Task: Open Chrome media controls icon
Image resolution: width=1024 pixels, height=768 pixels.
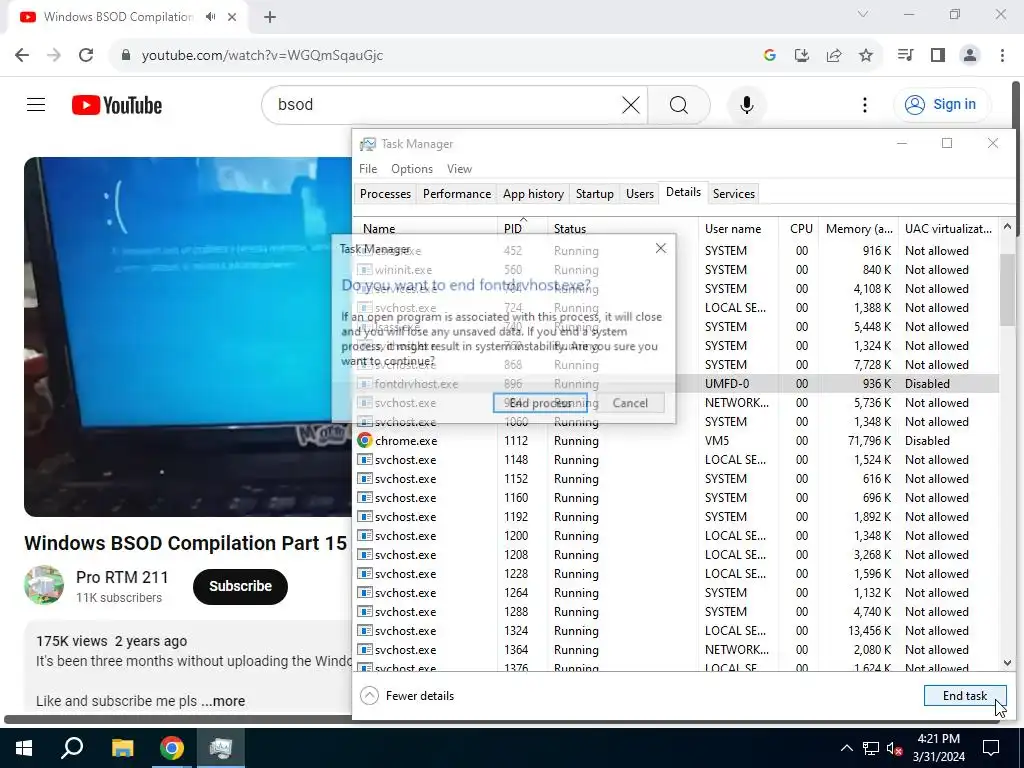Action: tap(905, 55)
